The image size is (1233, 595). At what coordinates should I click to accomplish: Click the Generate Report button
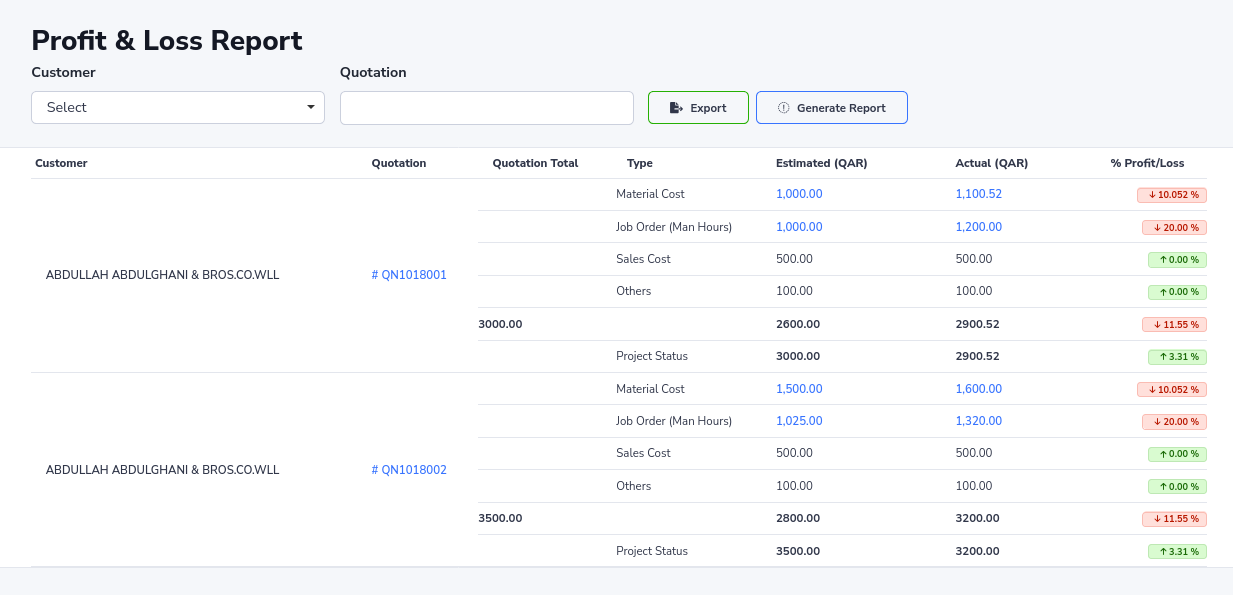click(x=832, y=108)
